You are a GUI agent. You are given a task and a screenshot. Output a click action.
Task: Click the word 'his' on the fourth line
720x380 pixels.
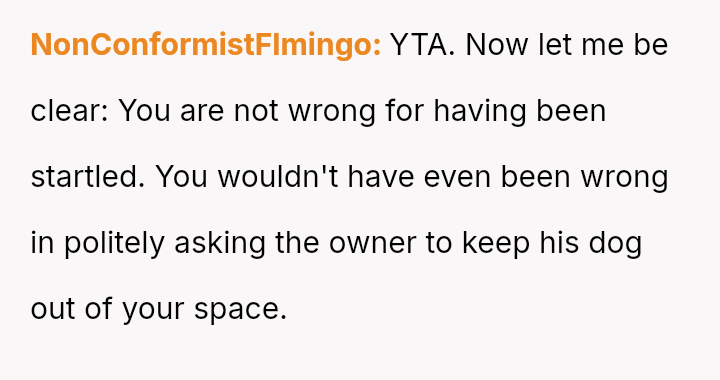click(x=559, y=243)
